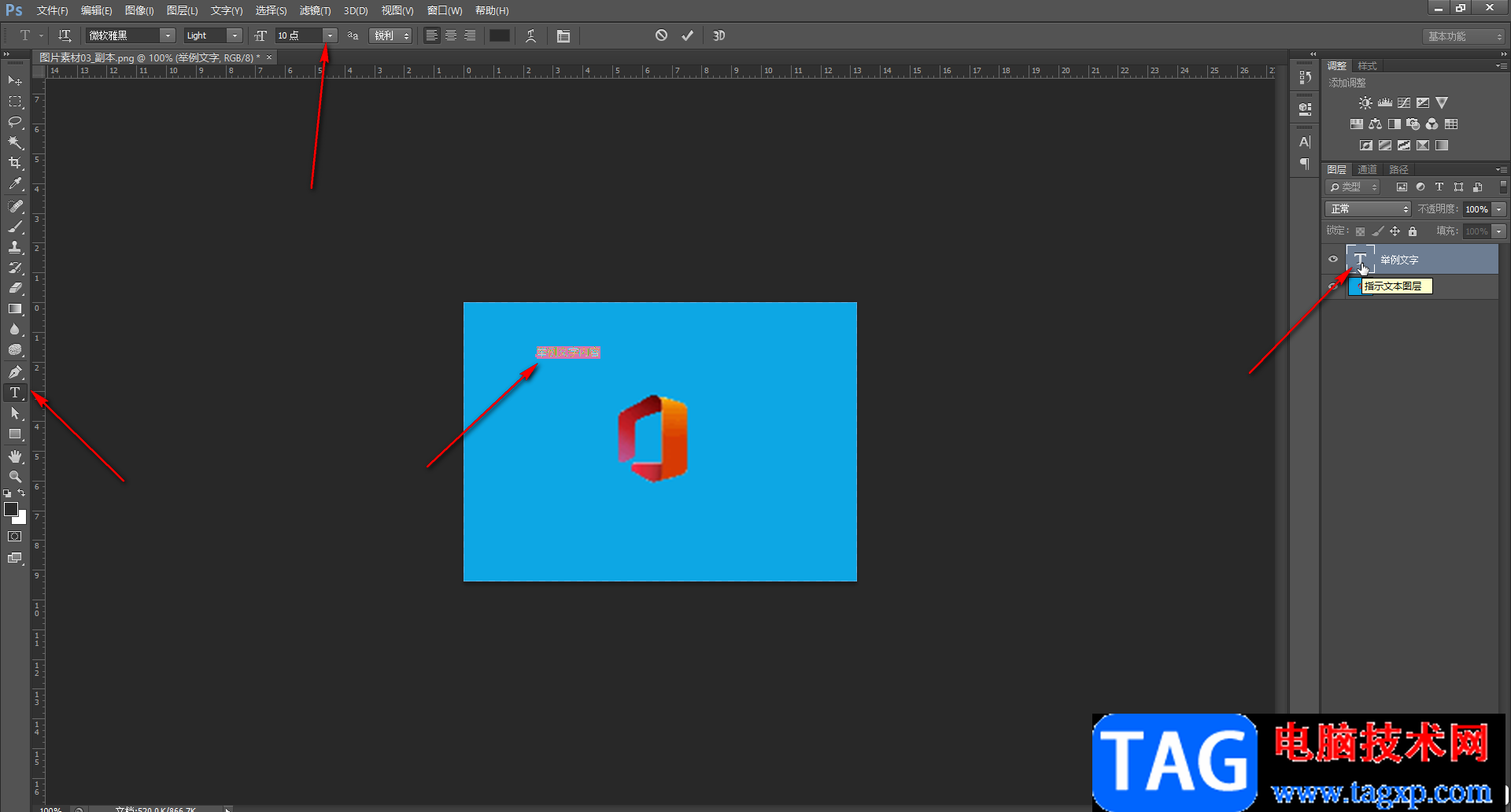The height and width of the screenshot is (812, 1511).
Task: Click the Create warped text icon
Action: point(531,35)
